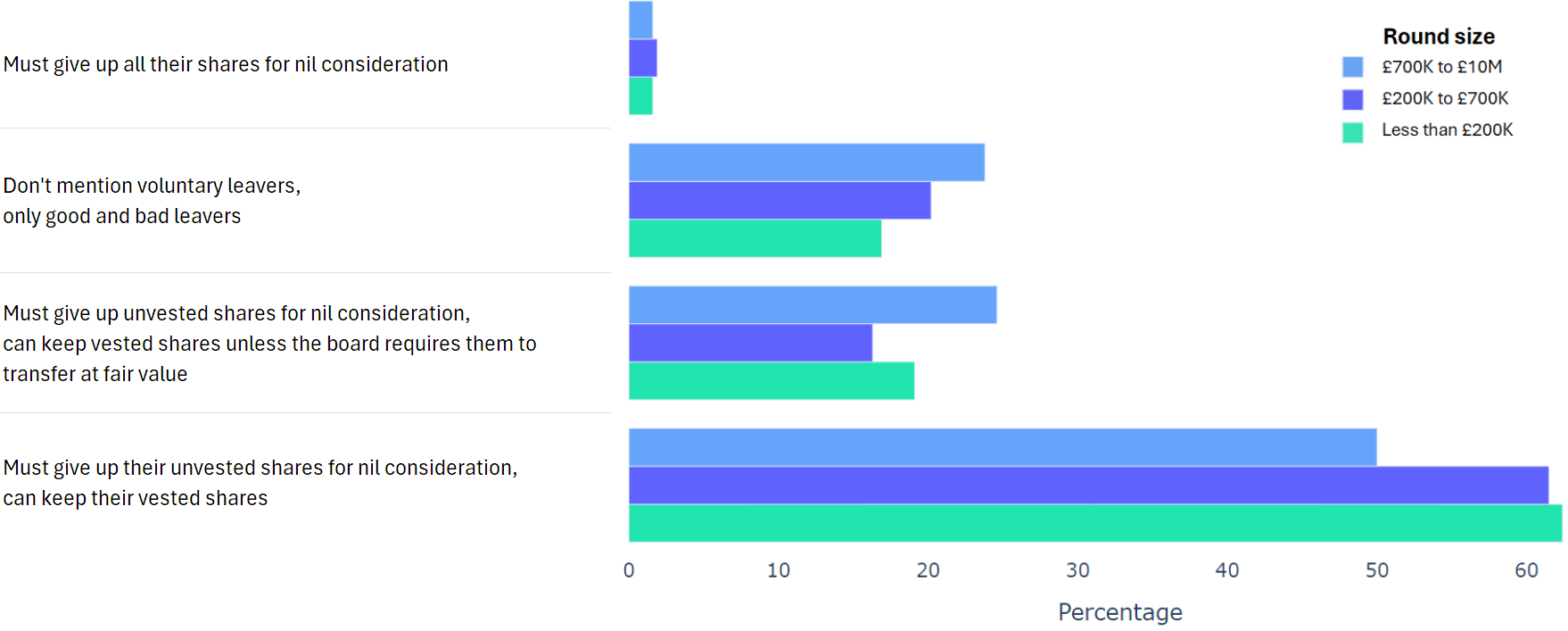Select the green bar in the 'Don't mention voluntary leavers' group

[x=755, y=238]
